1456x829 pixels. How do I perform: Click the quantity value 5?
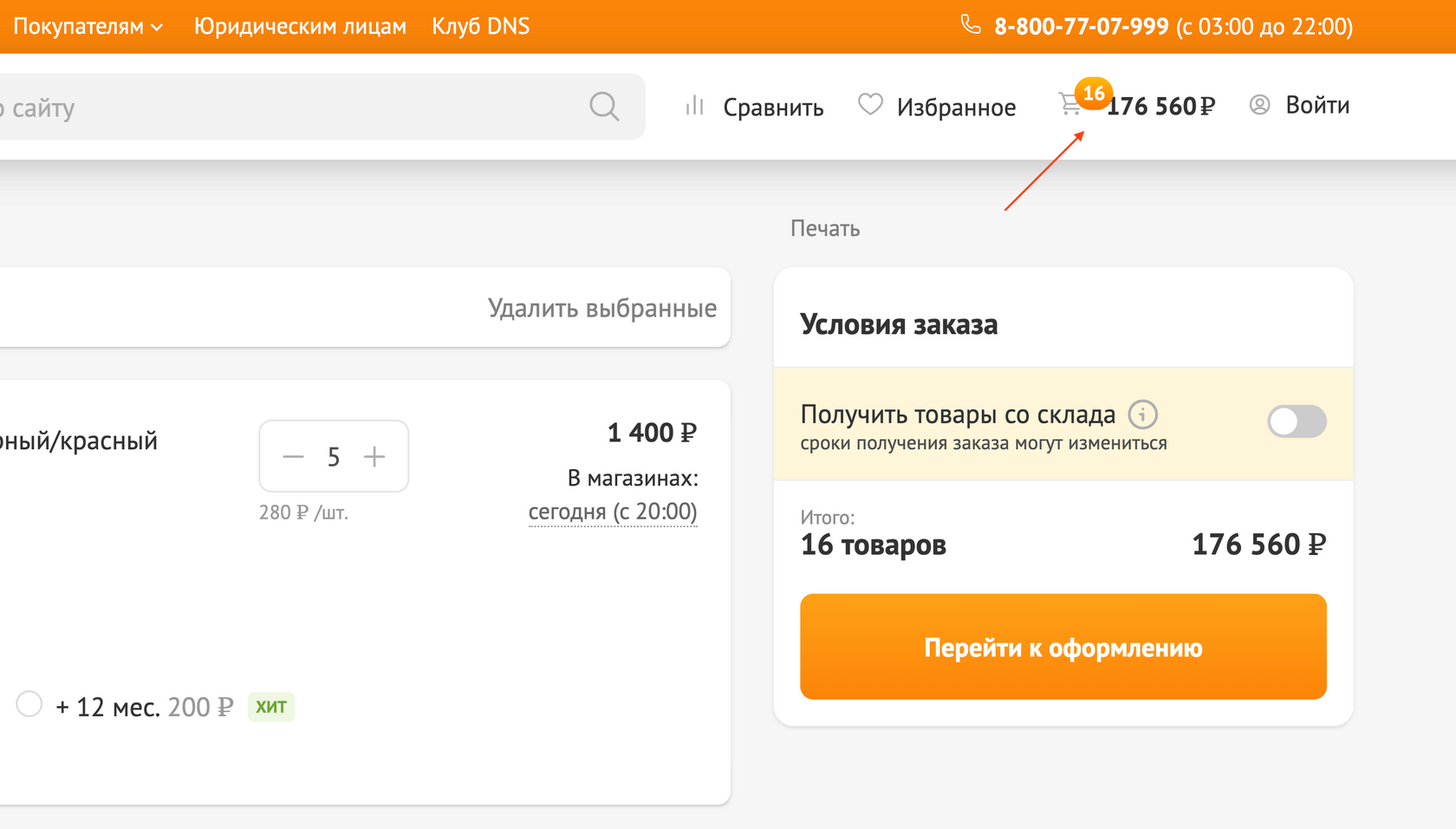[334, 457]
